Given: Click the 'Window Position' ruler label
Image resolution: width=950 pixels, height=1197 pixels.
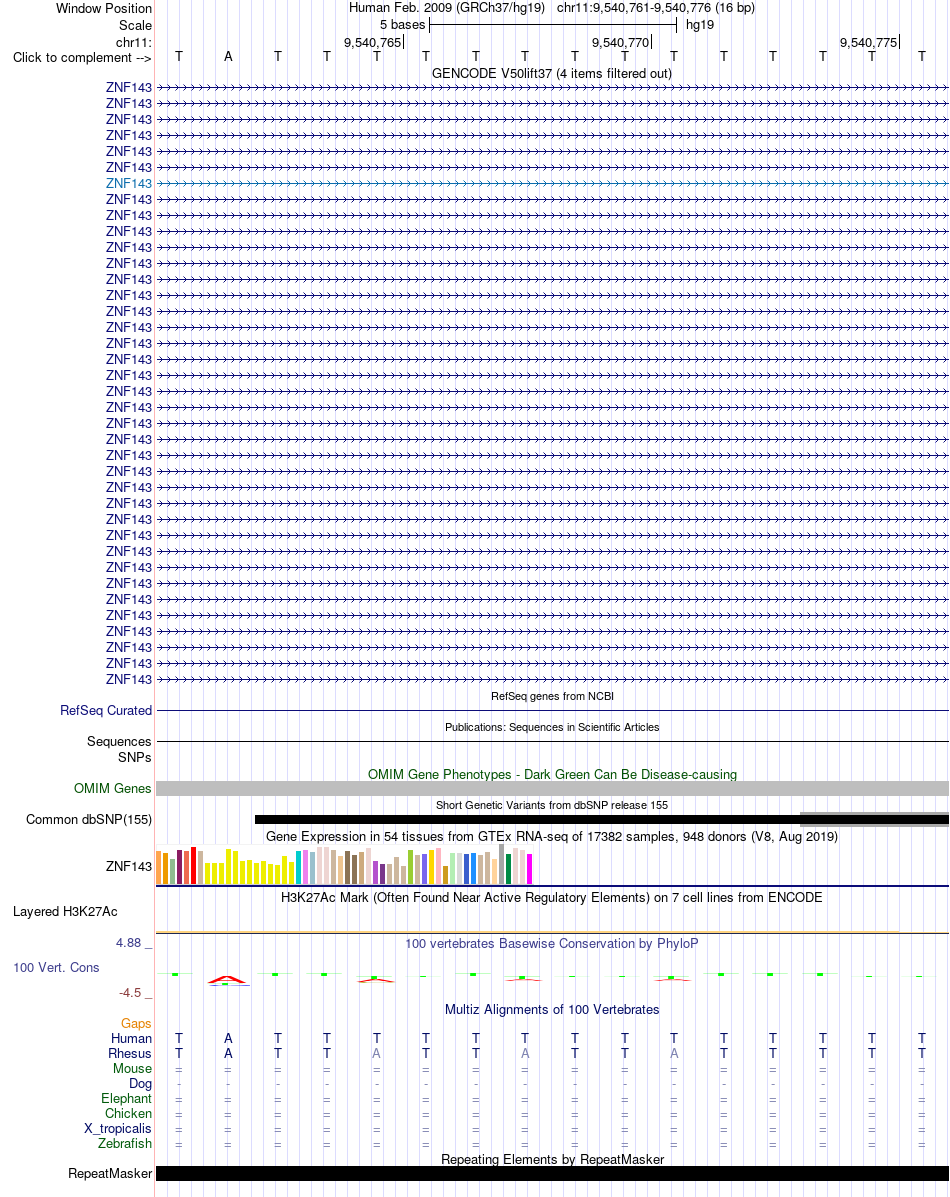Looking at the screenshot, I should [104, 8].
